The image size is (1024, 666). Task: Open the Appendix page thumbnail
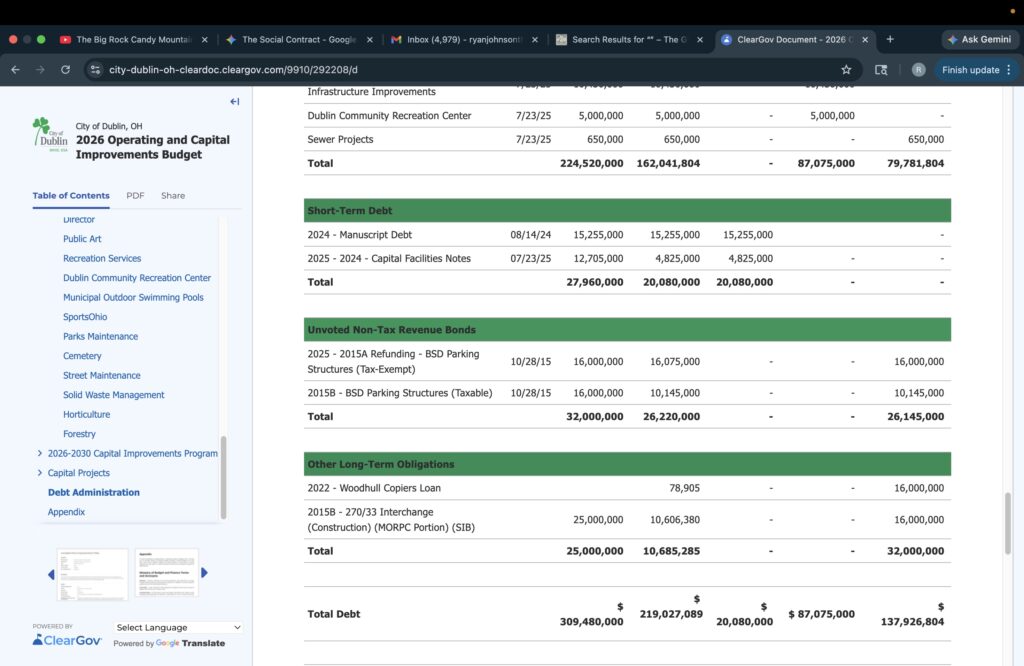pos(167,573)
